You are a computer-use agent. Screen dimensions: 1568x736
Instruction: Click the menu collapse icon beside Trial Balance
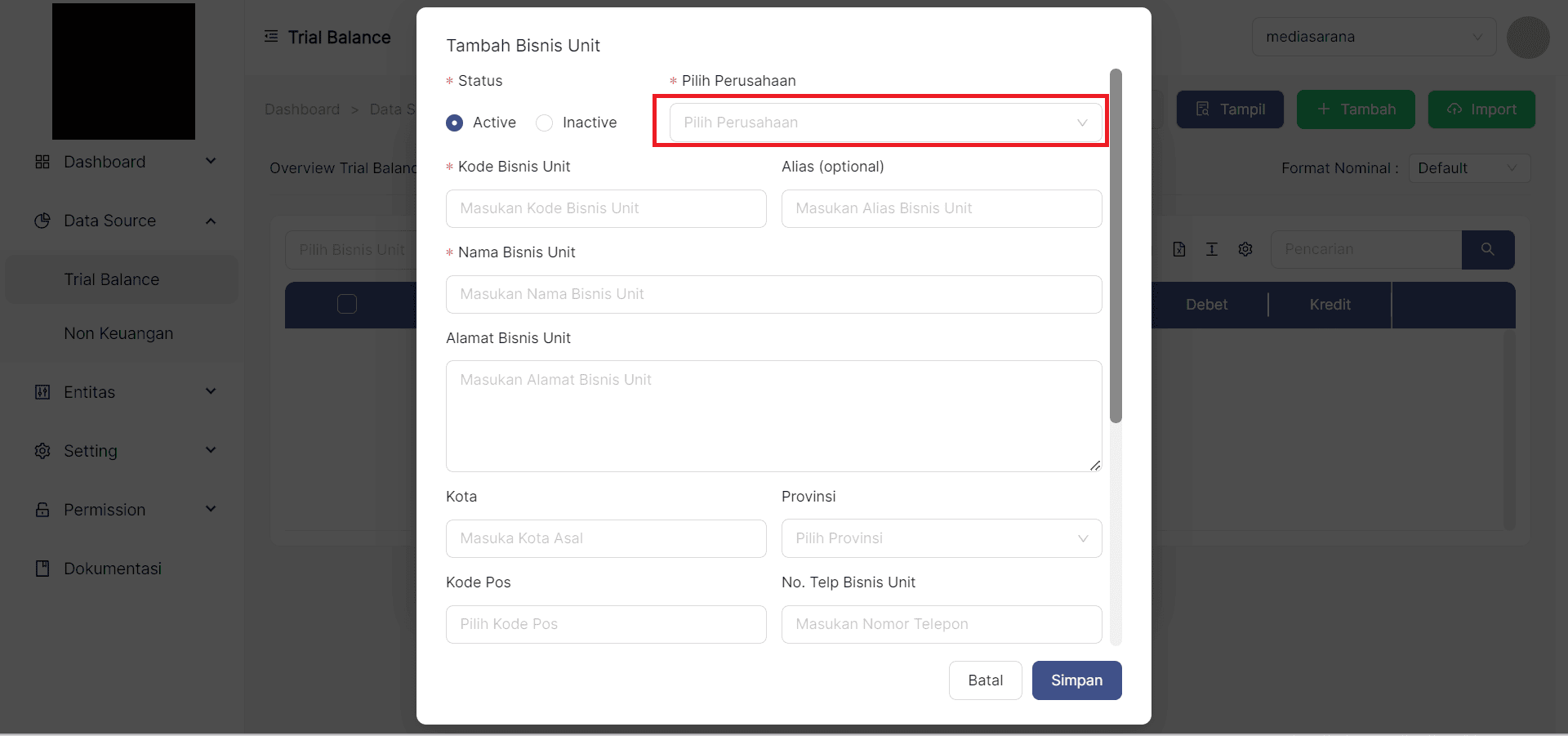point(271,37)
